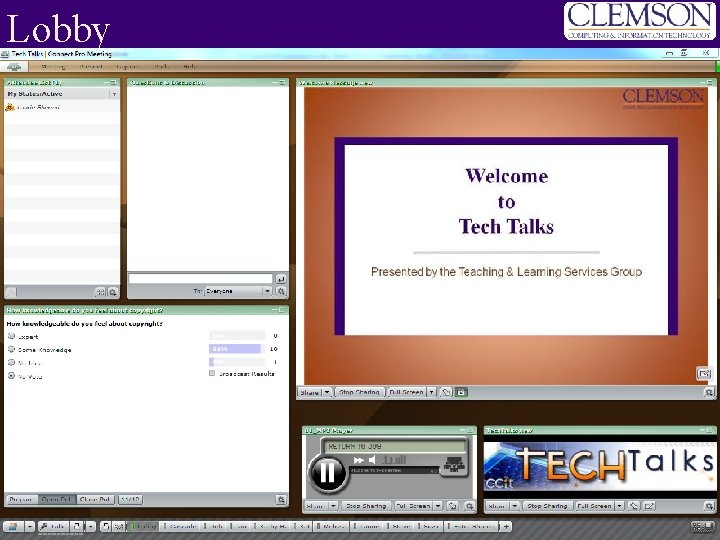The image size is (720, 540).
Task: Adjust the MP3 player volume bars
Action: click(394, 460)
